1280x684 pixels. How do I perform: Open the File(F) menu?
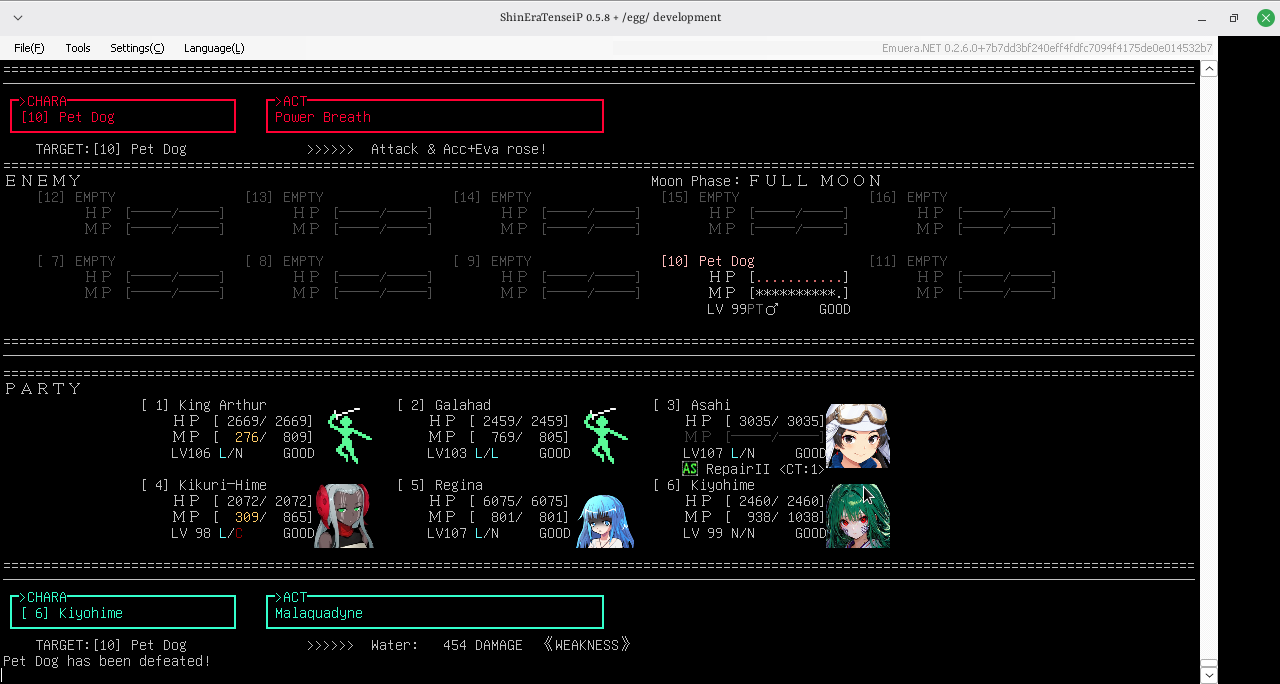[29, 48]
